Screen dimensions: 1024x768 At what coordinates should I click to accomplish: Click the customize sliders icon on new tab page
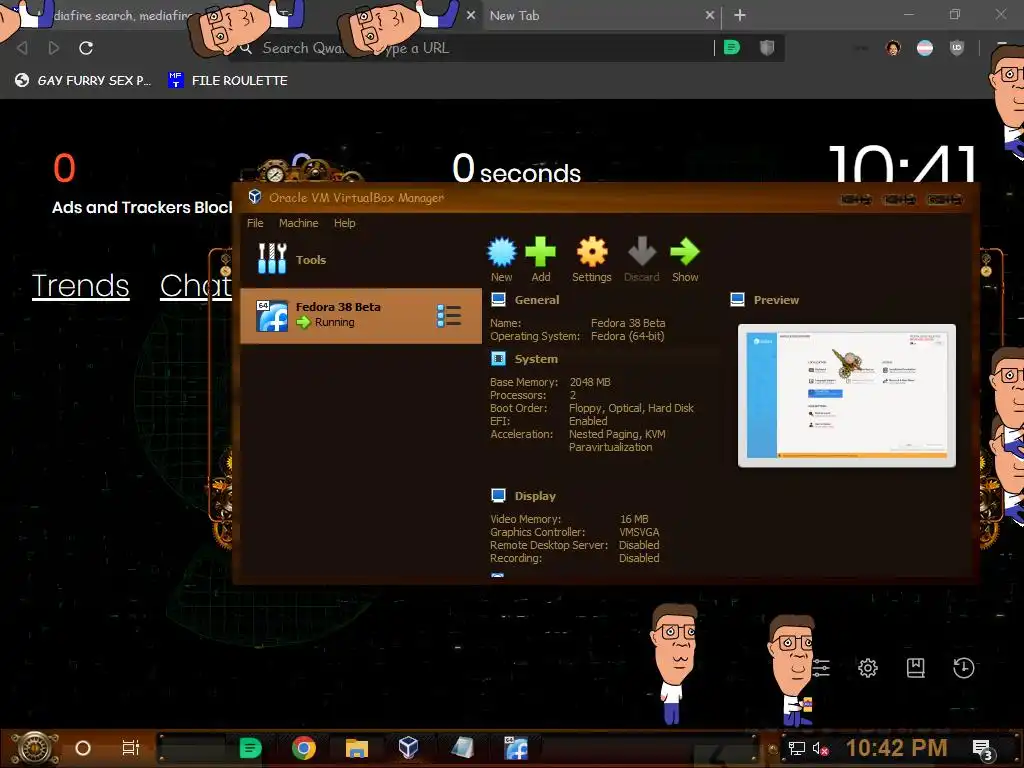tap(820, 667)
